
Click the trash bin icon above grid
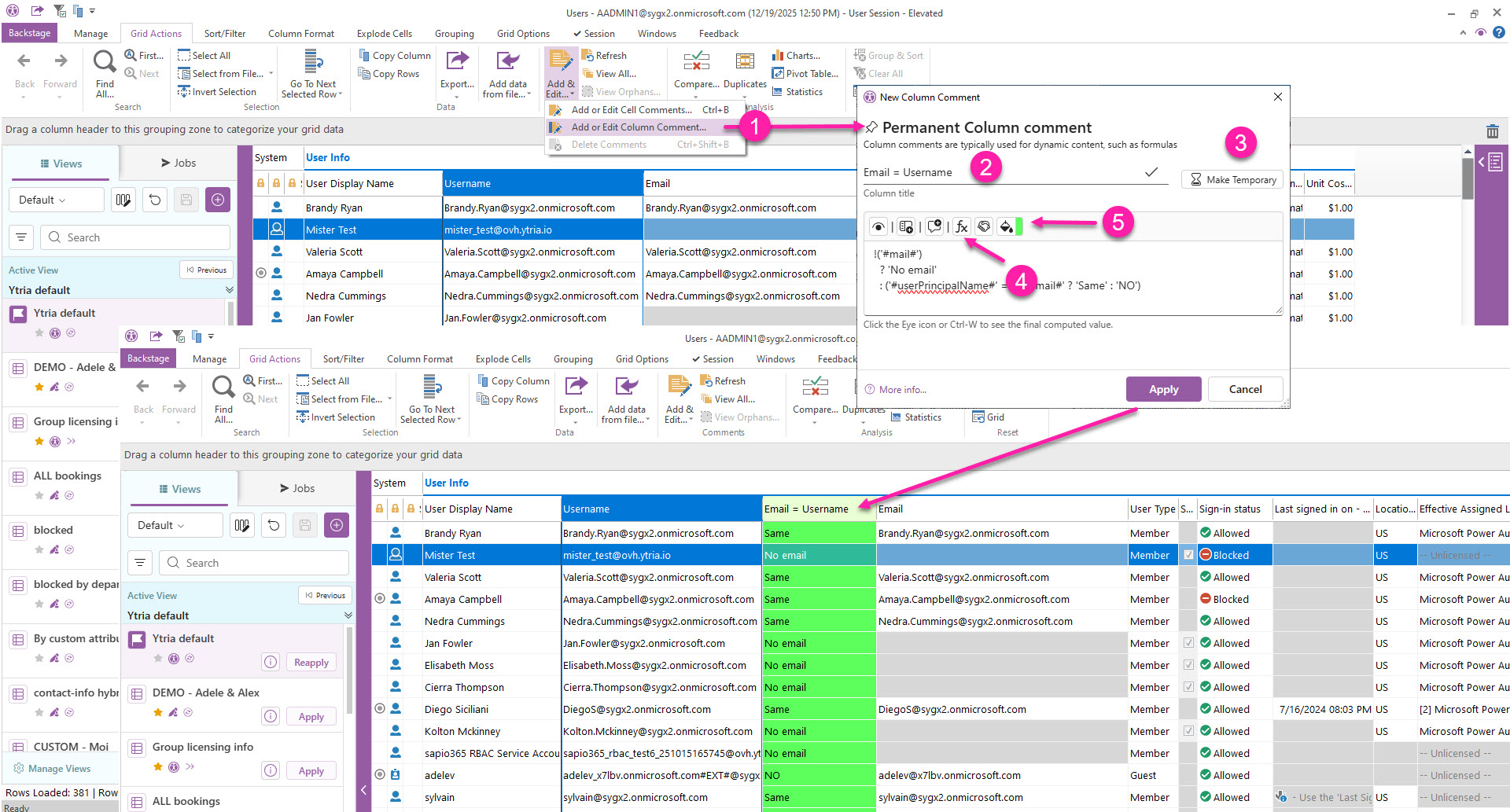point(1492,131)
